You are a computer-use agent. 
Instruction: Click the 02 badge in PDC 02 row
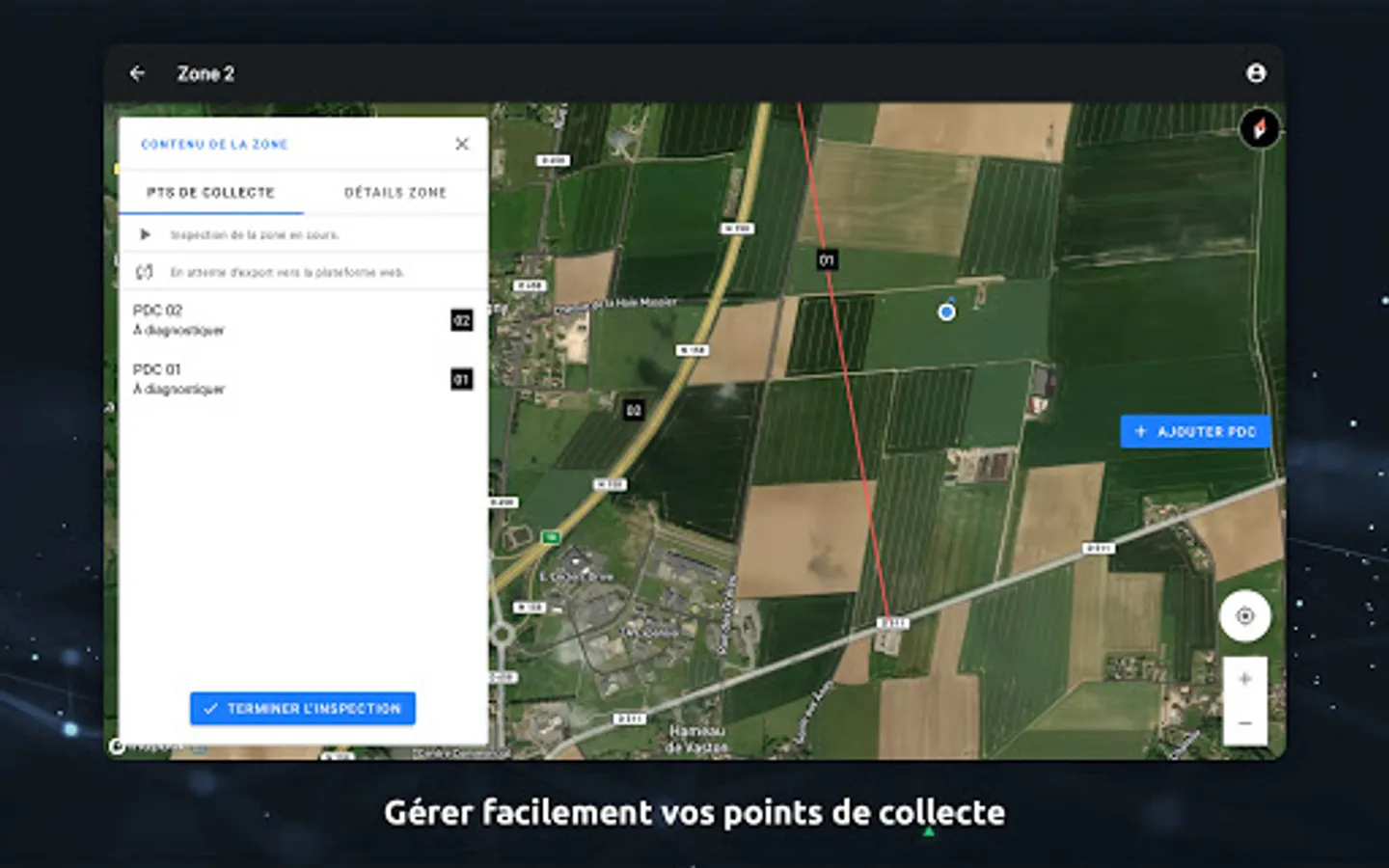[462, 320]
